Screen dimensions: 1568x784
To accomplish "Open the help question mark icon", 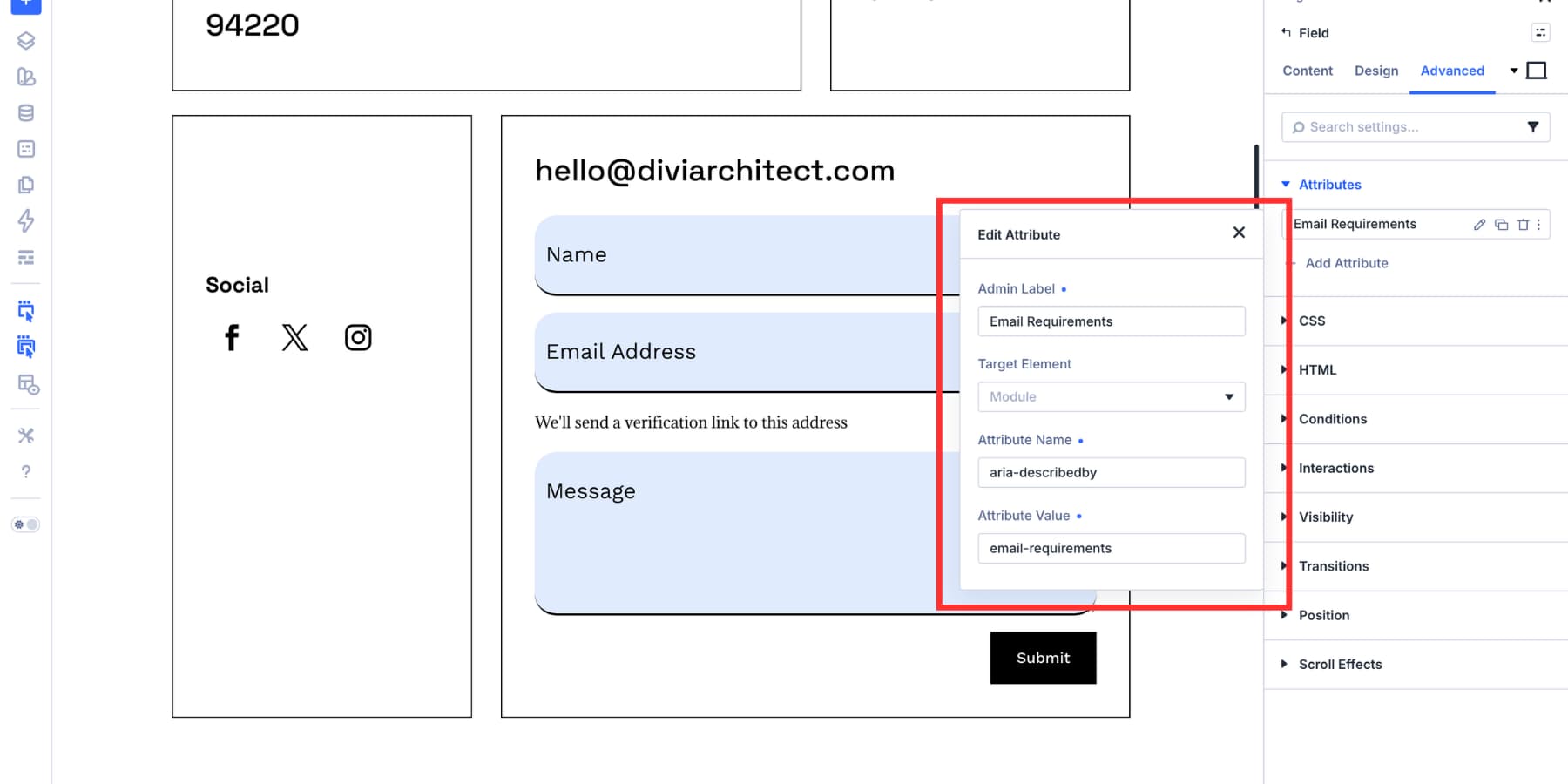I will [26, 471].
